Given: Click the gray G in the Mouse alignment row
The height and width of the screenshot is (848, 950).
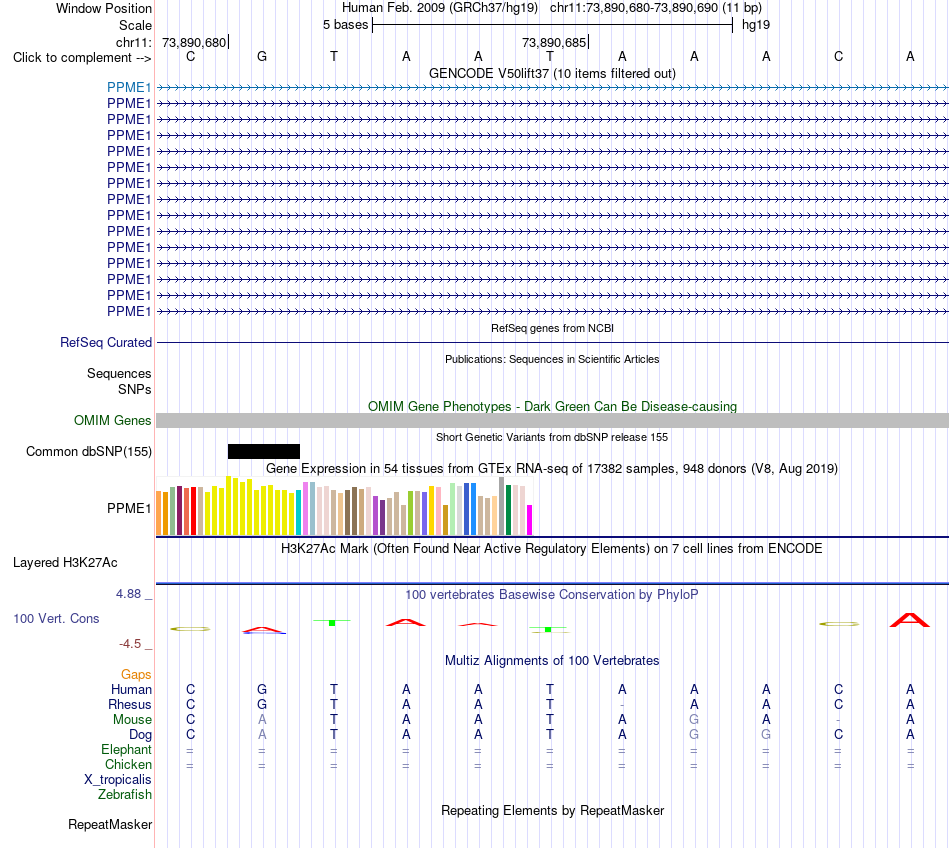Looking at the screenshot, I should click(x=694, y=720).
